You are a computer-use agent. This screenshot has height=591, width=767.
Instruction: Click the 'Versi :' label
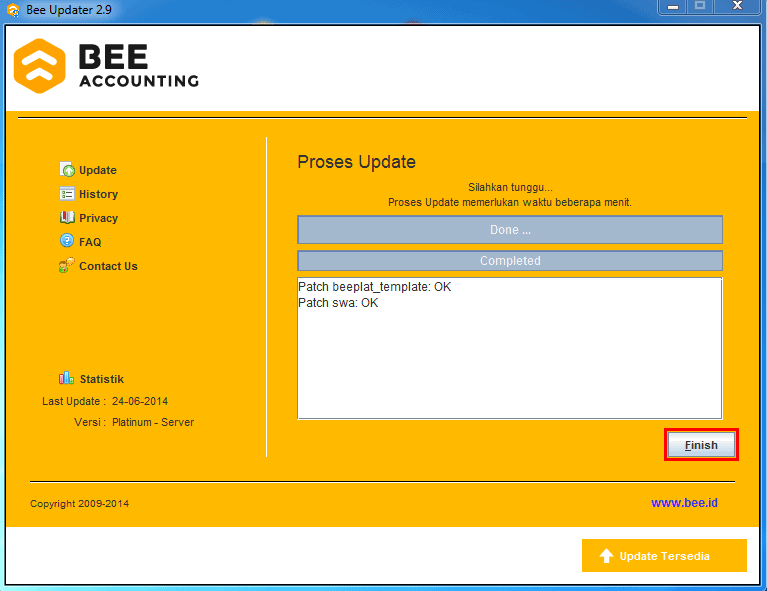[x=90, y=422]
